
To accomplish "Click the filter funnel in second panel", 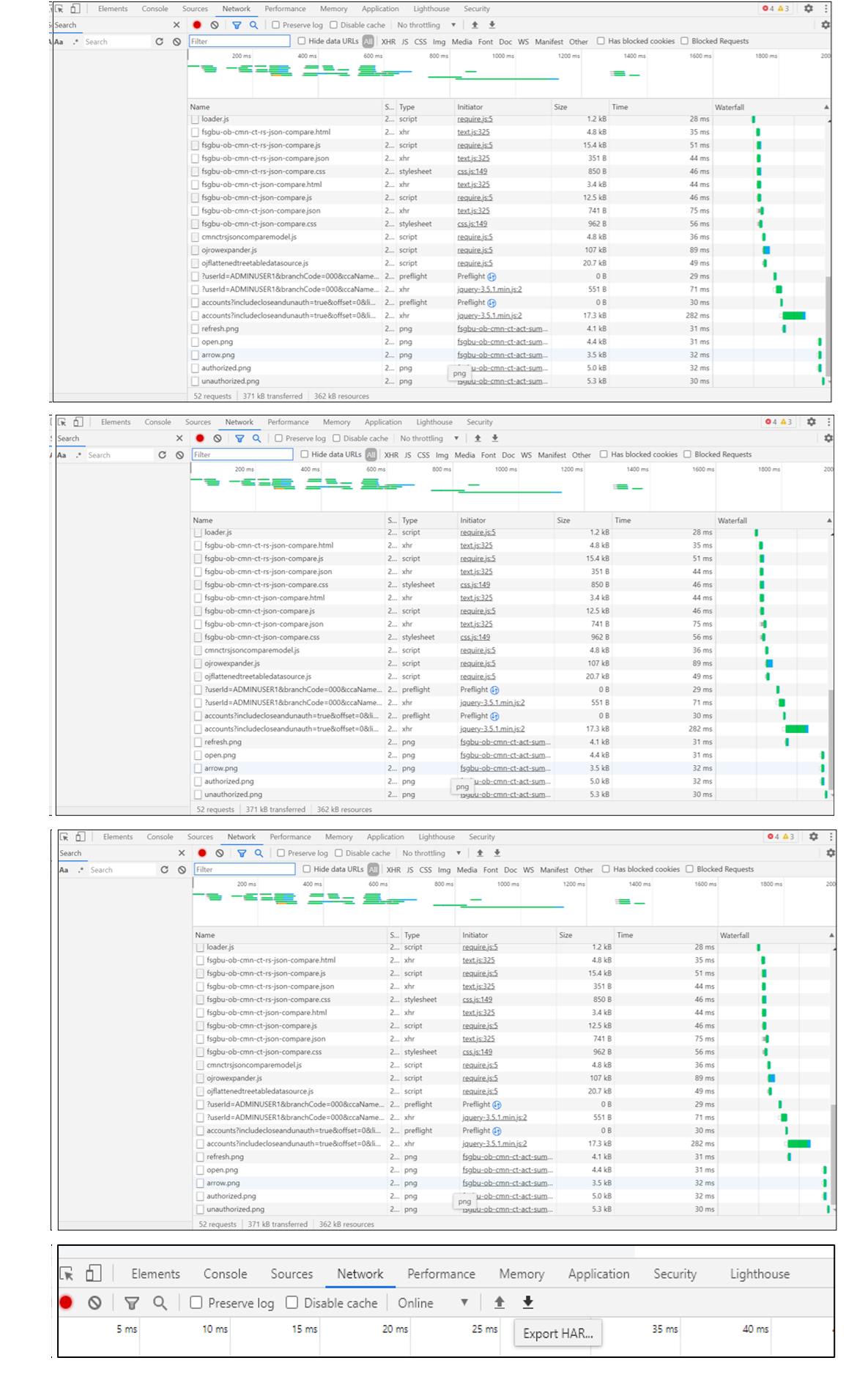I will coord(240,438).
